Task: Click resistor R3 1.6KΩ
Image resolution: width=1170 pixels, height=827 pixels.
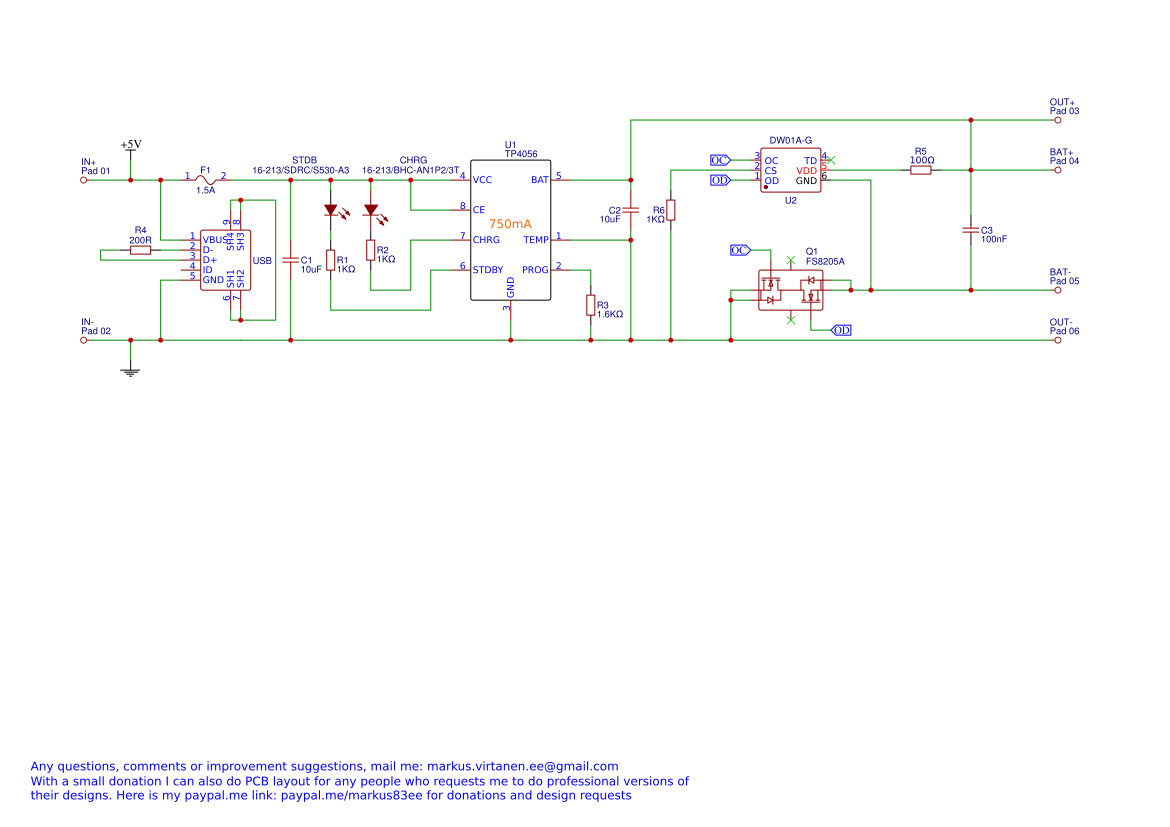Action: [590, 305]
